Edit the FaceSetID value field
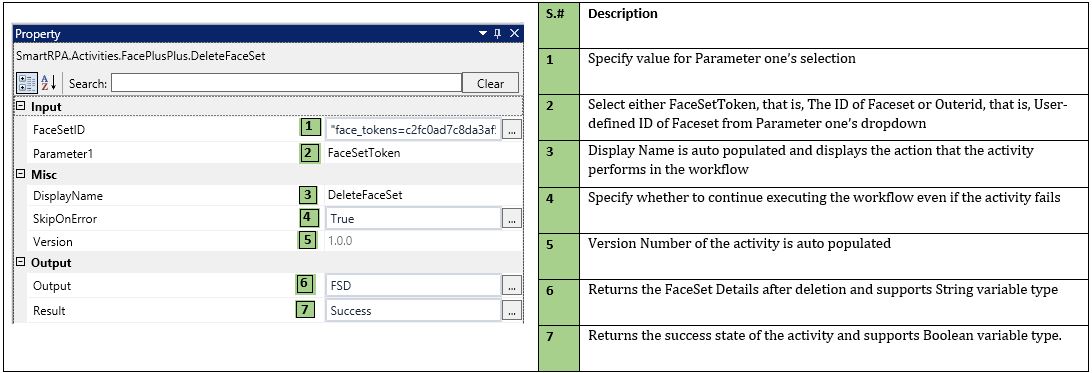Screen dimensions: 1092x373 point(413,129)
